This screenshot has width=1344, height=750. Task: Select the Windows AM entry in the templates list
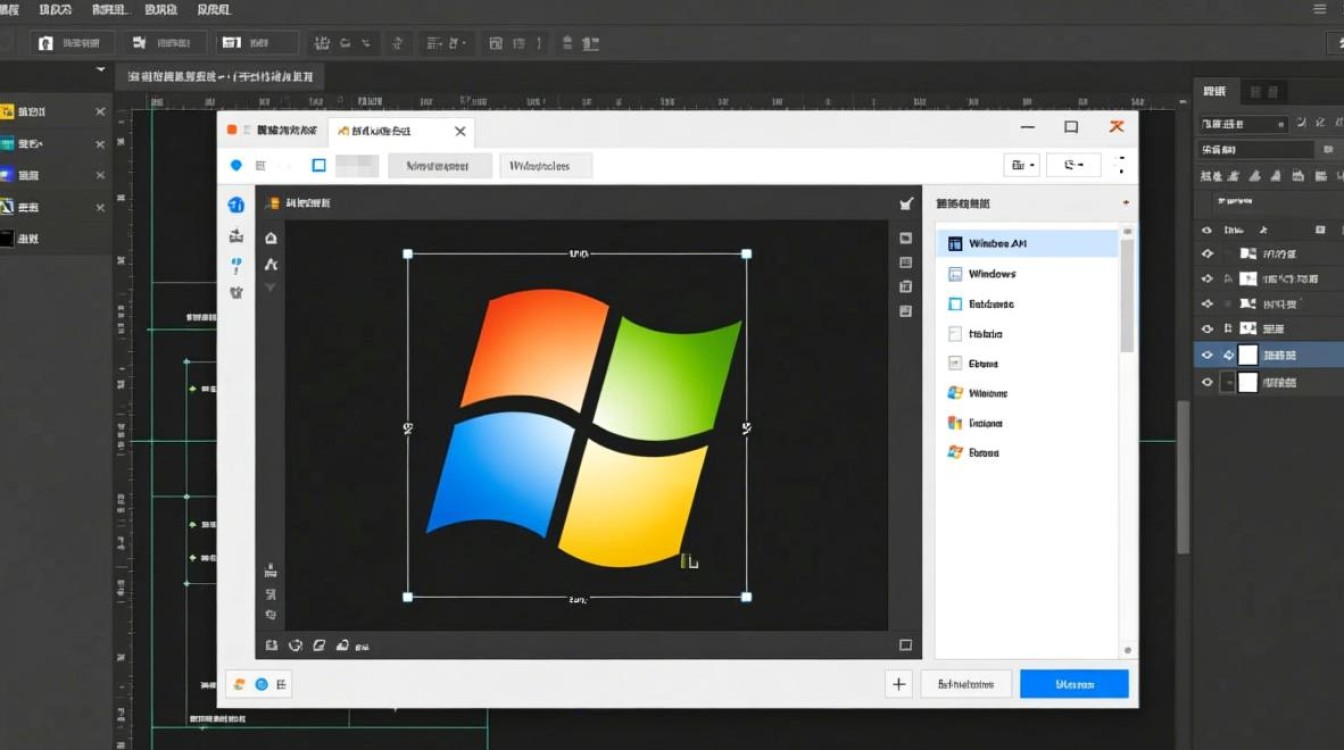tap(1025, 242)
